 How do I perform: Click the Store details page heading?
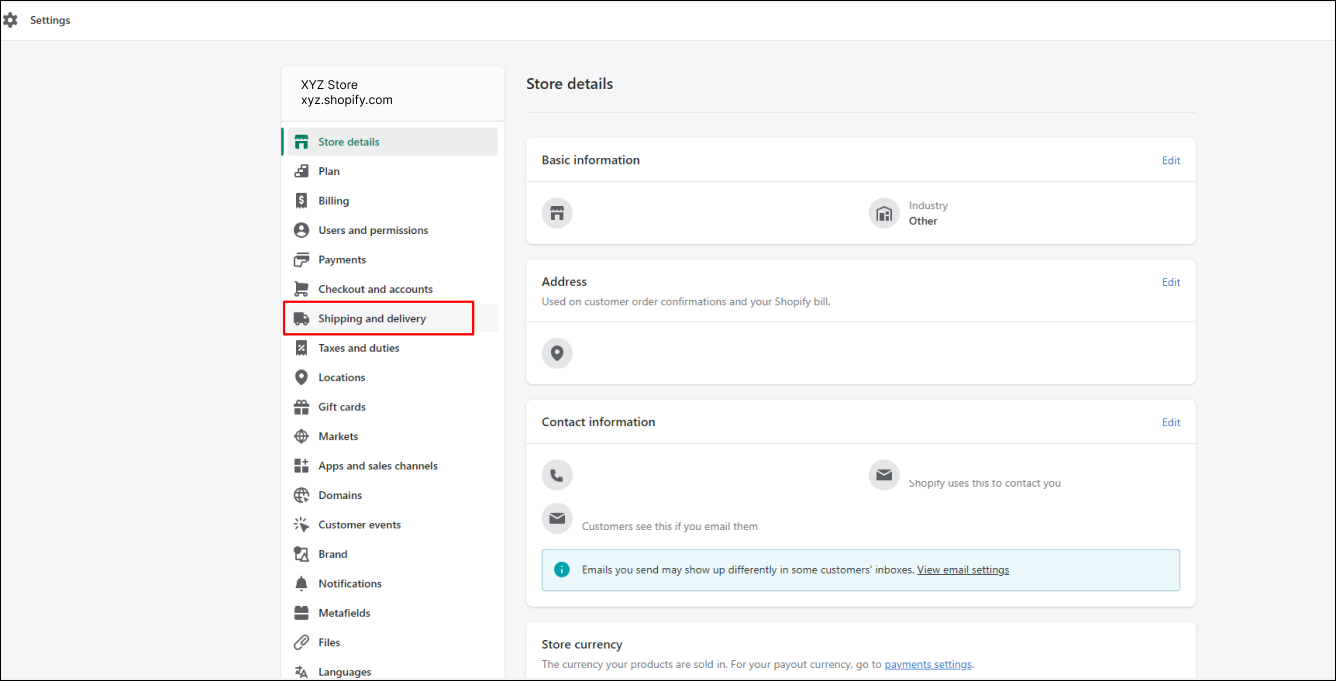tap(570, 84)
